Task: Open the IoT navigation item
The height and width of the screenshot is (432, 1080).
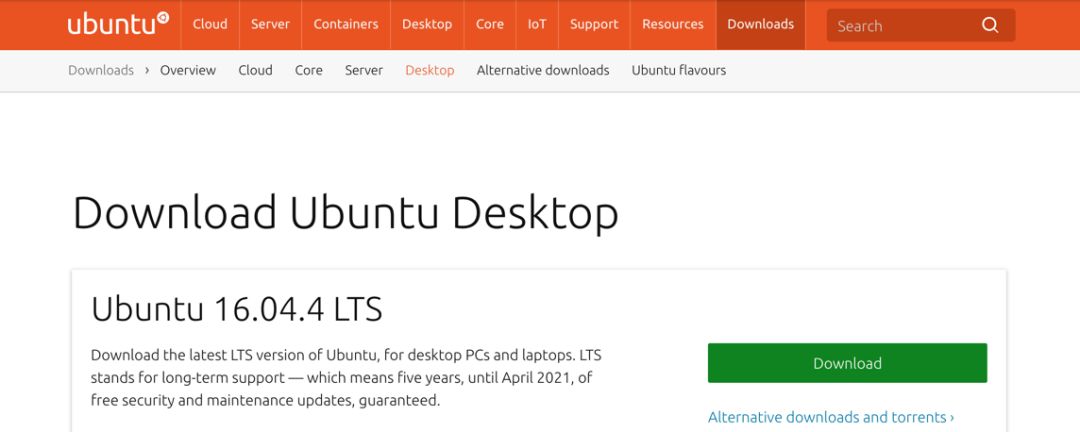Action: coord(537,24)
